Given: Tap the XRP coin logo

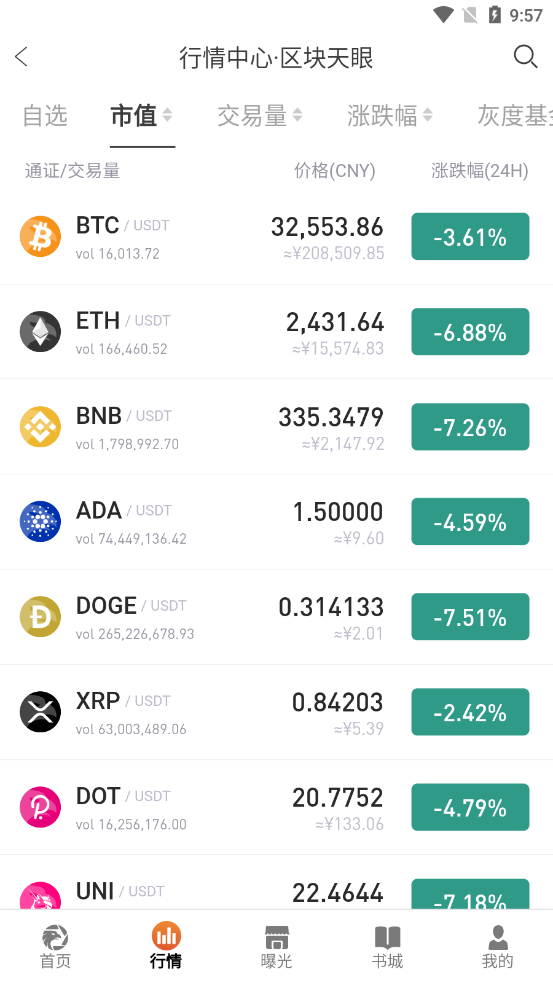Looking at the screenshot, I should point(40,712).
